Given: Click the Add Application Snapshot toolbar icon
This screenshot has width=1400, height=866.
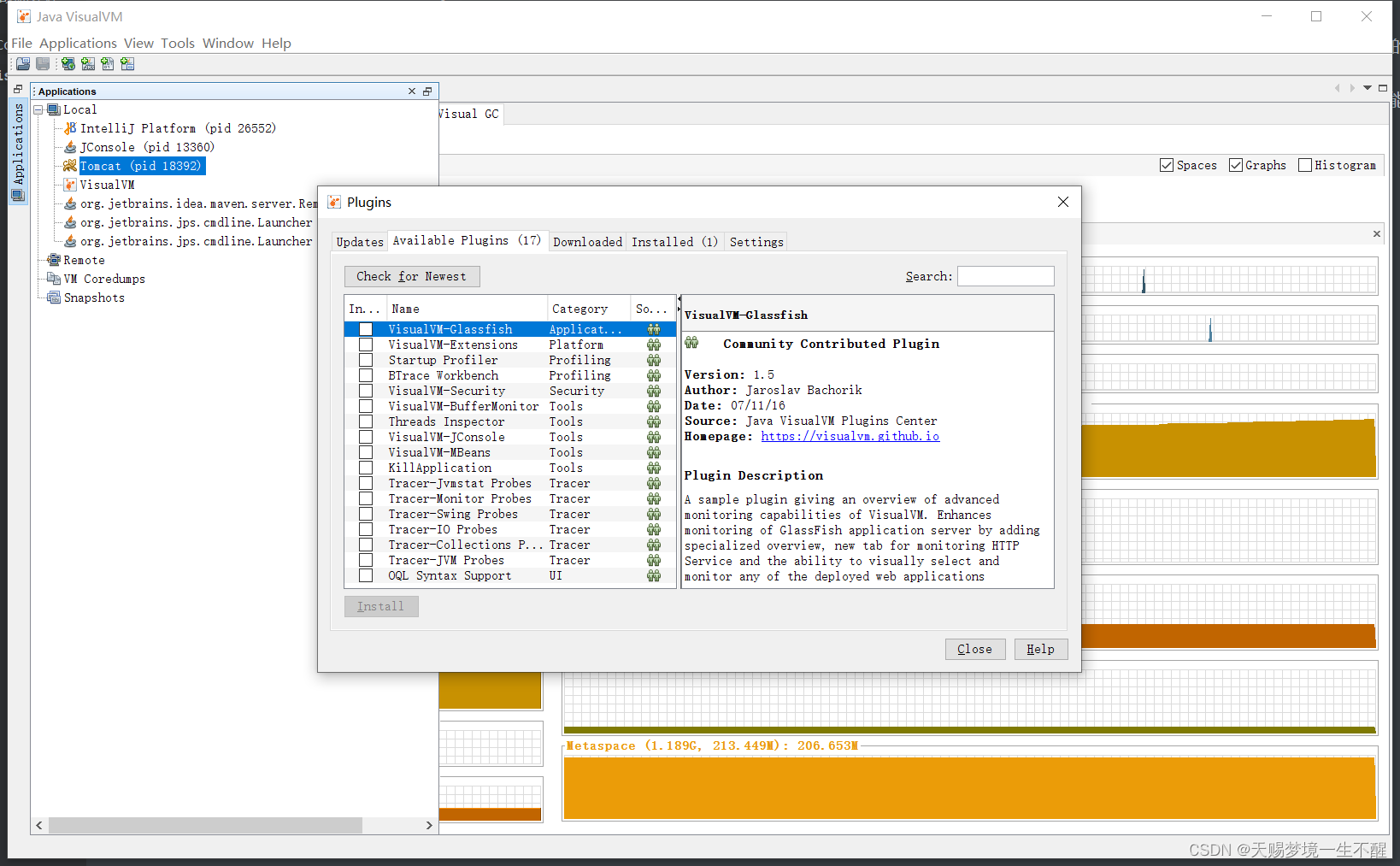Looking at the screenshot, I should [127, 64].
